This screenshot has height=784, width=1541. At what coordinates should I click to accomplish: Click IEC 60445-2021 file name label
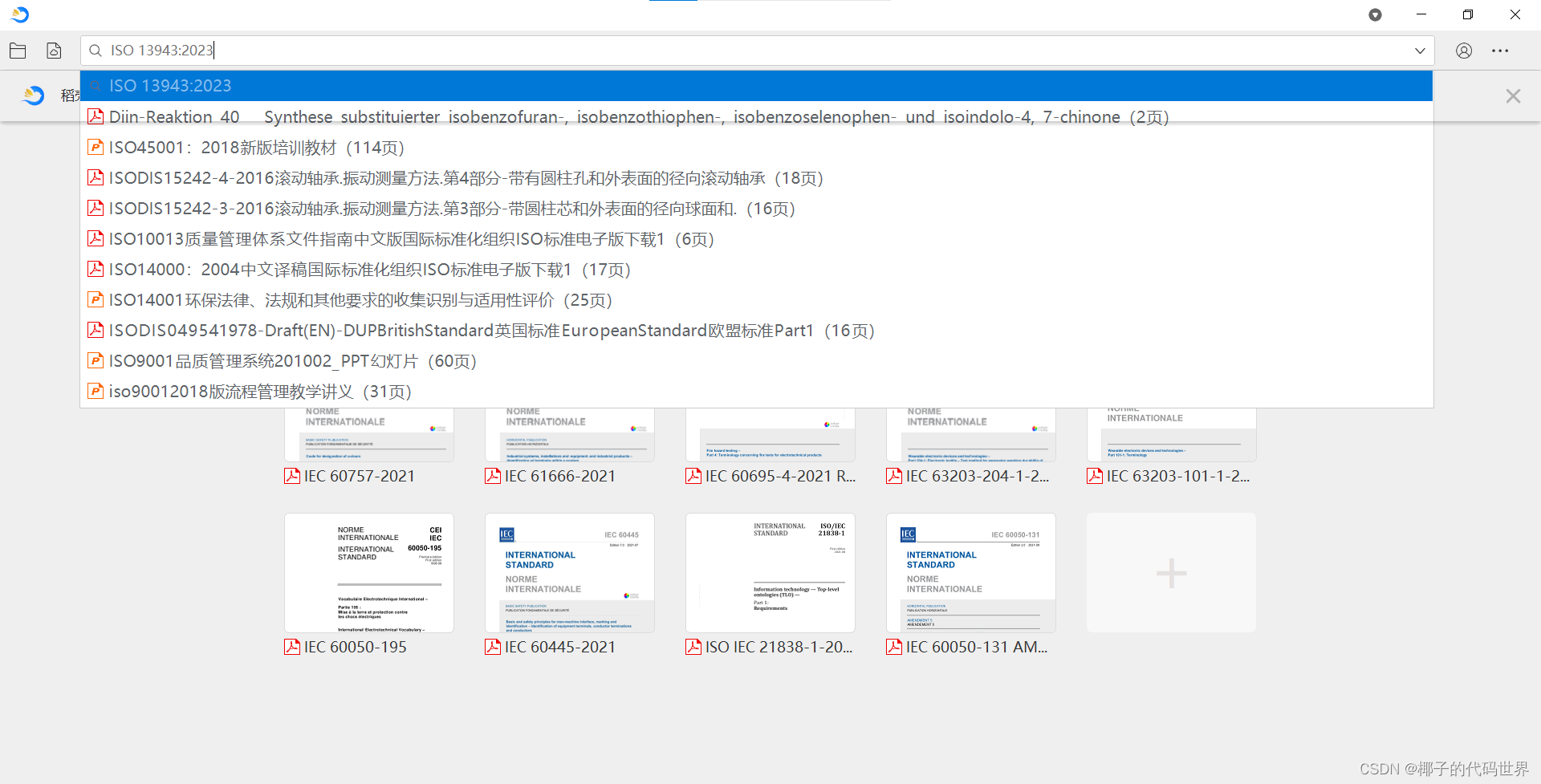(x=560, y=647)
